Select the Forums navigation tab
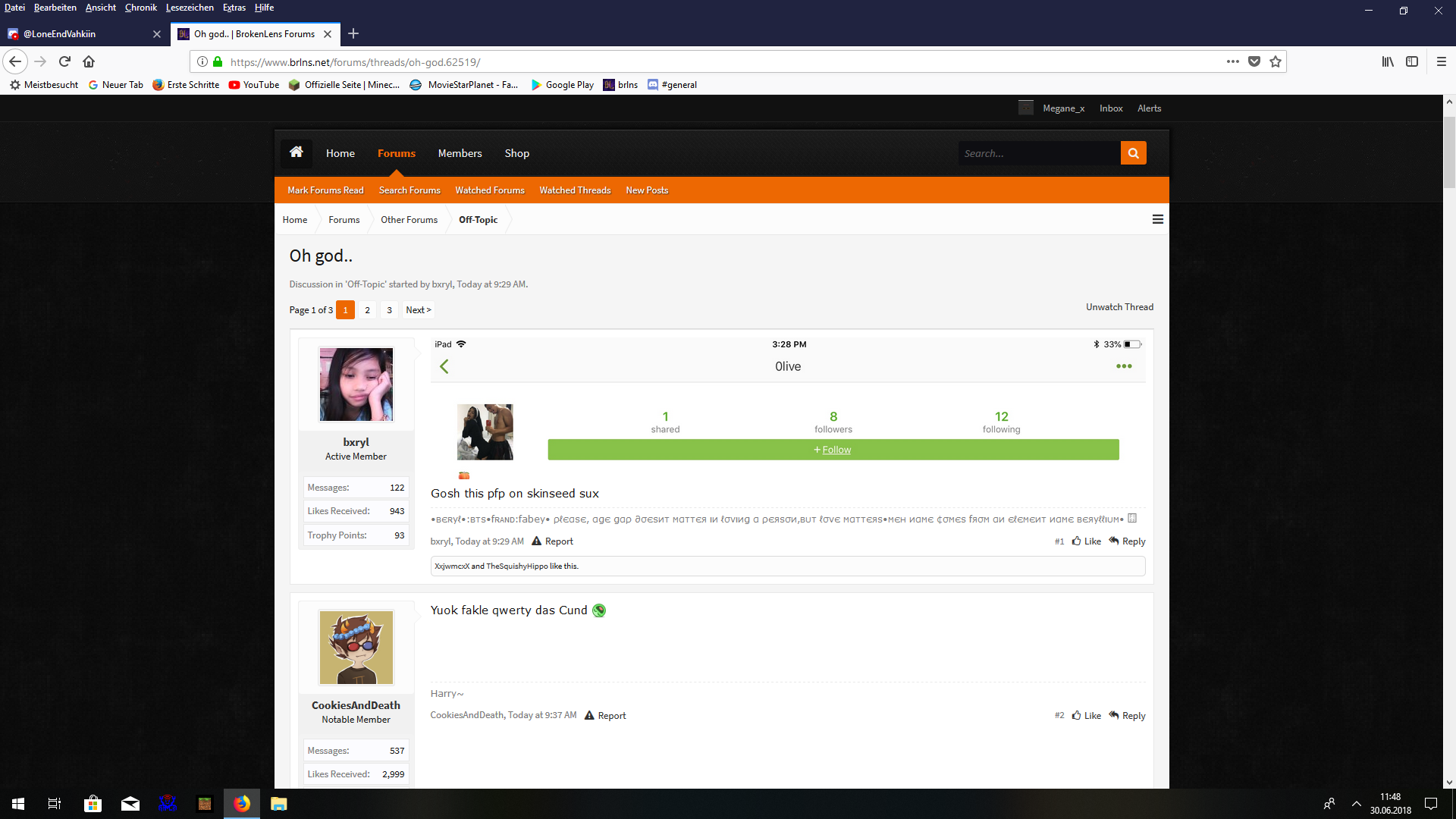The image size is (1456, 819). (x=397, y=153)
